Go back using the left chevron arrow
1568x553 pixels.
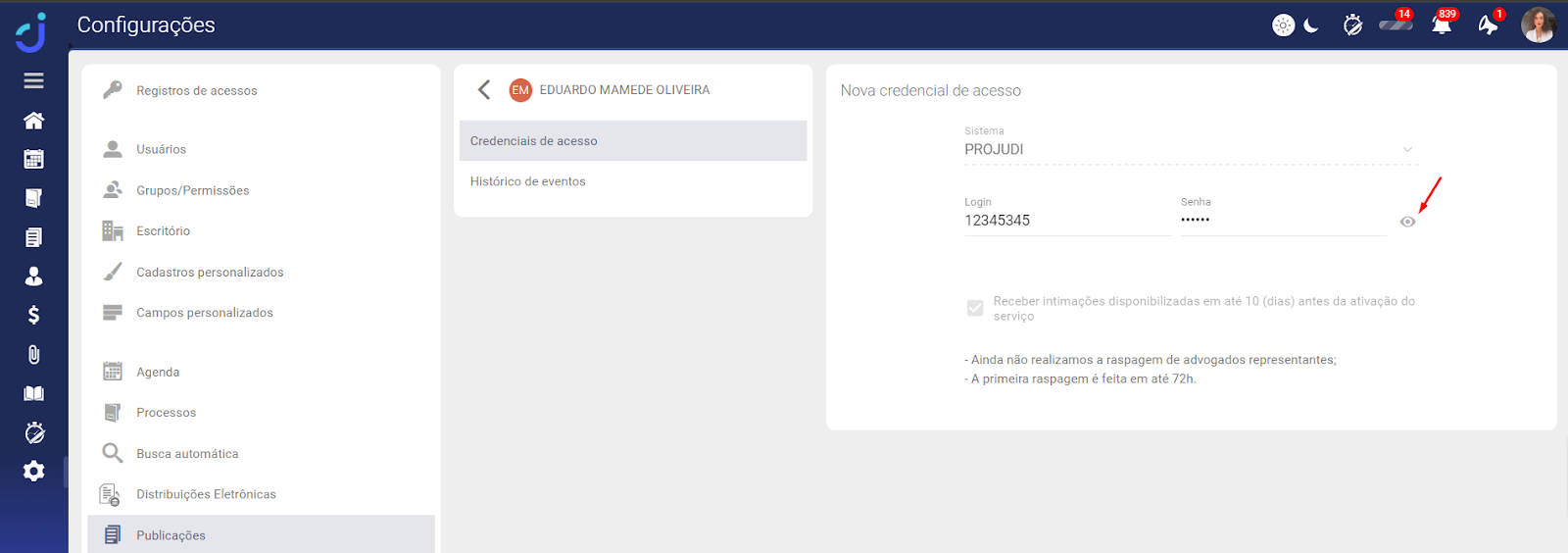(x=484, y=90)
